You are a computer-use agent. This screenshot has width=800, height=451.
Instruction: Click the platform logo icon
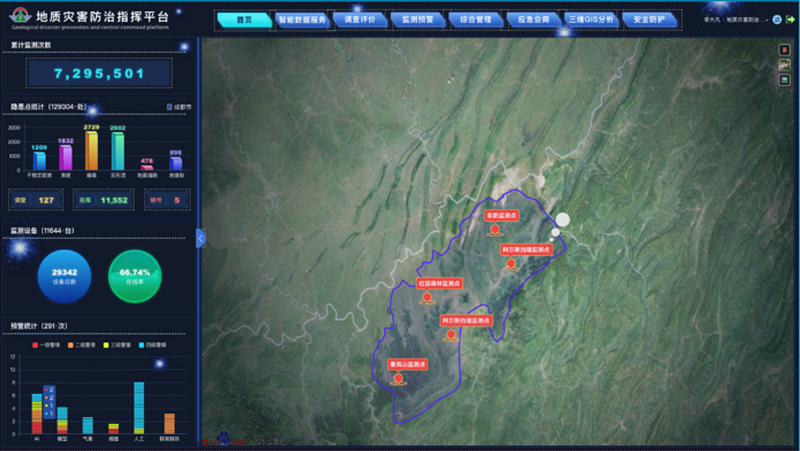[x=19, y=18]
